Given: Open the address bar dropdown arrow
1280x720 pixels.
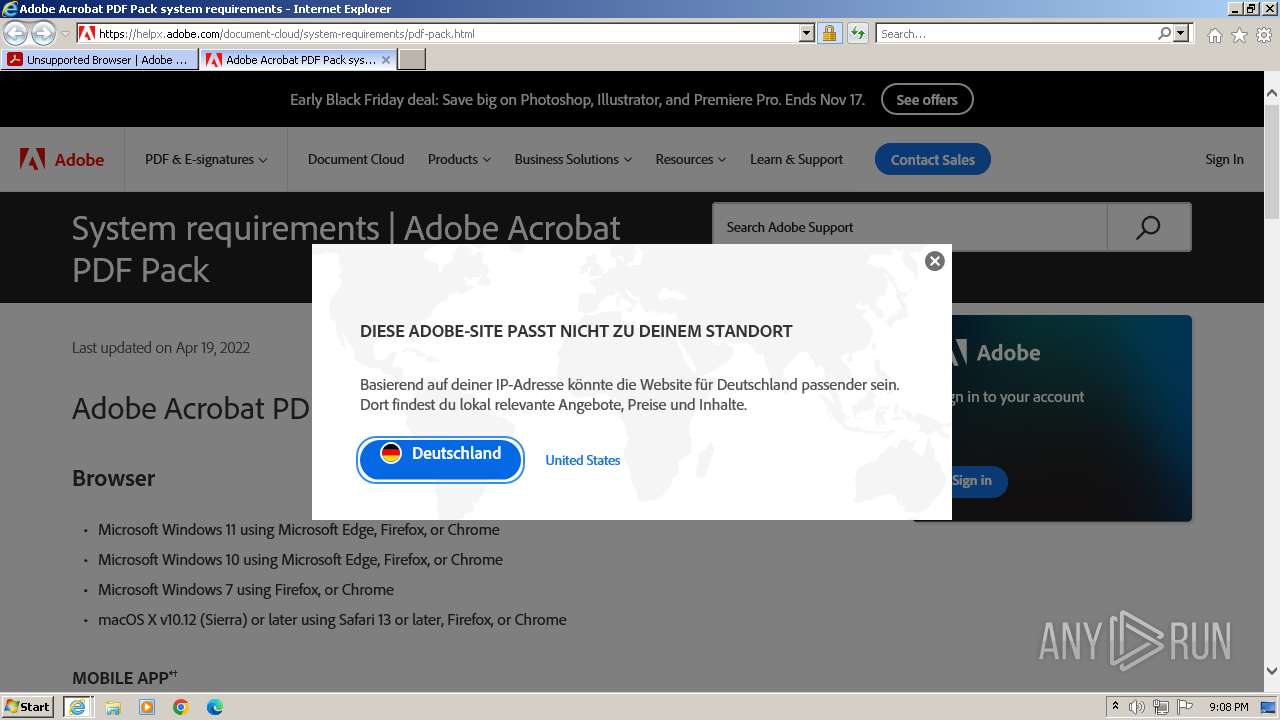Looking at the screenshot, I should point(807,33).
